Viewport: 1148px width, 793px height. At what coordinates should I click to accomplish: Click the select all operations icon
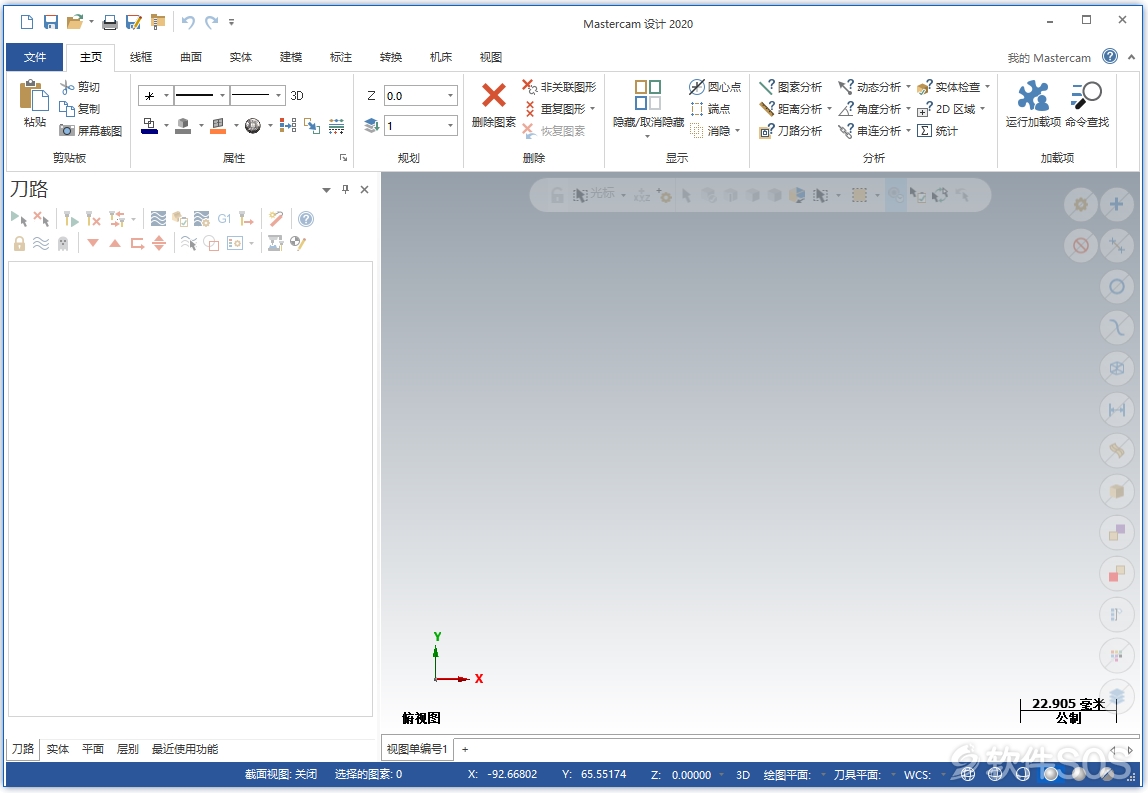click(19, 218)
